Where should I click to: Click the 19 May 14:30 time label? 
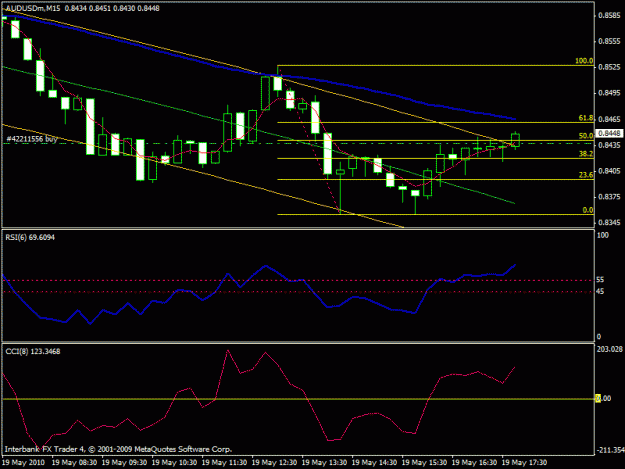click(374, 463)
